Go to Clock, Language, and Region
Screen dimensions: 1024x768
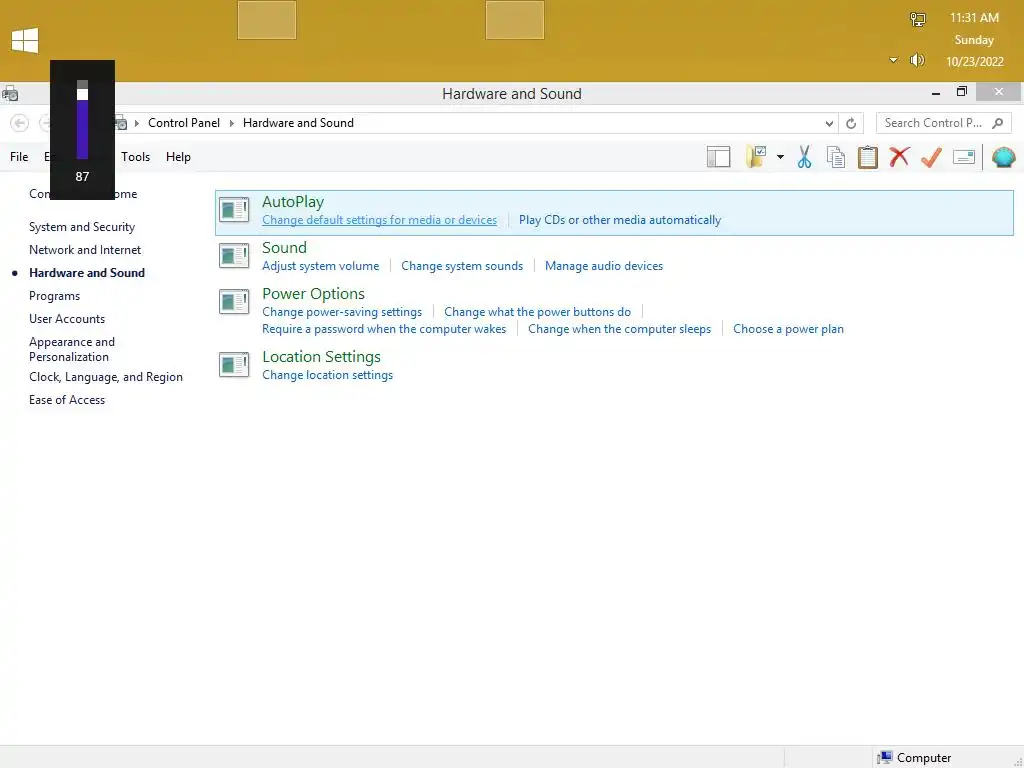pyautogui.click(x=106, y=377)
